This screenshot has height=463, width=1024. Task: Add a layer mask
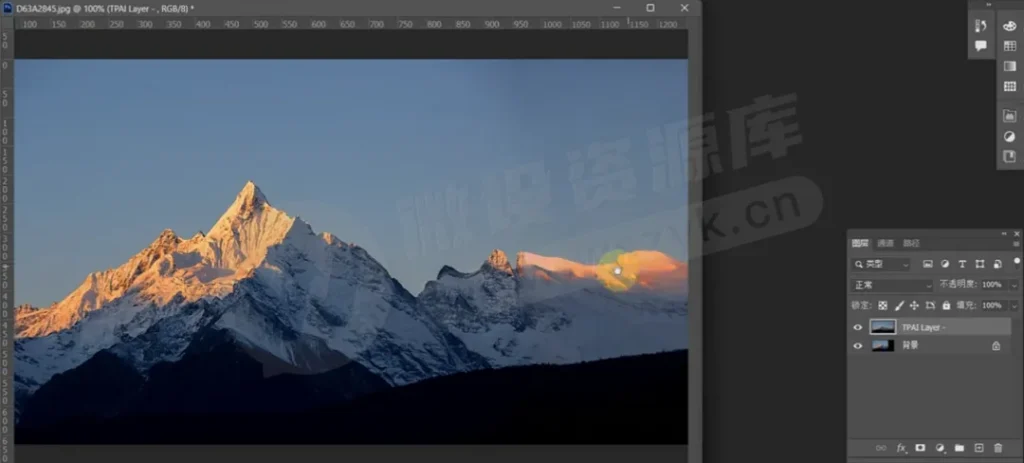[x=920, y=448]
